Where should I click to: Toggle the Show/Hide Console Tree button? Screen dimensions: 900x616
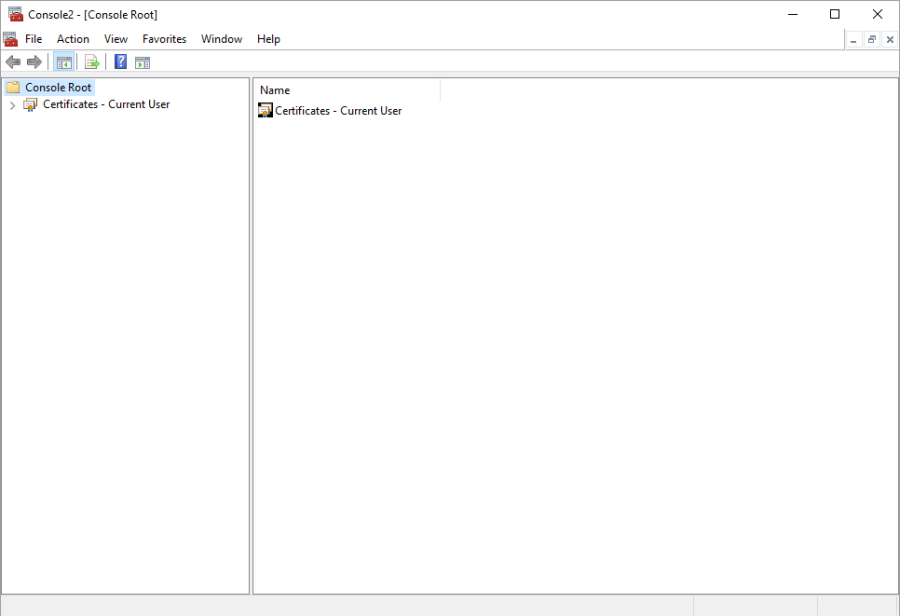pyautogui.click(x=64, y=62)
